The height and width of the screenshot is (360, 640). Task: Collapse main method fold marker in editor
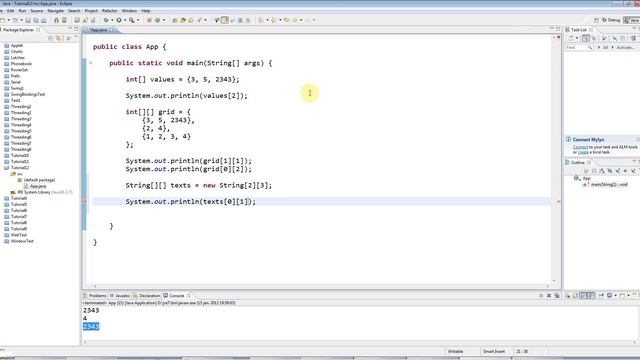click(91, 63)
